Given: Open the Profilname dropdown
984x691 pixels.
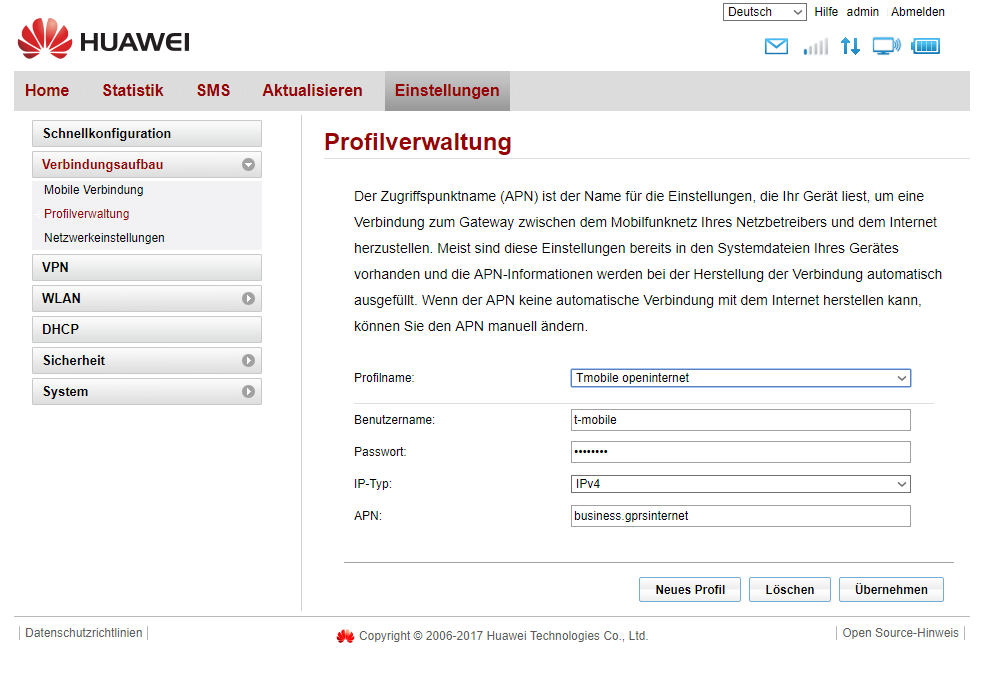Looking at the screenshot, I should 740,378.
